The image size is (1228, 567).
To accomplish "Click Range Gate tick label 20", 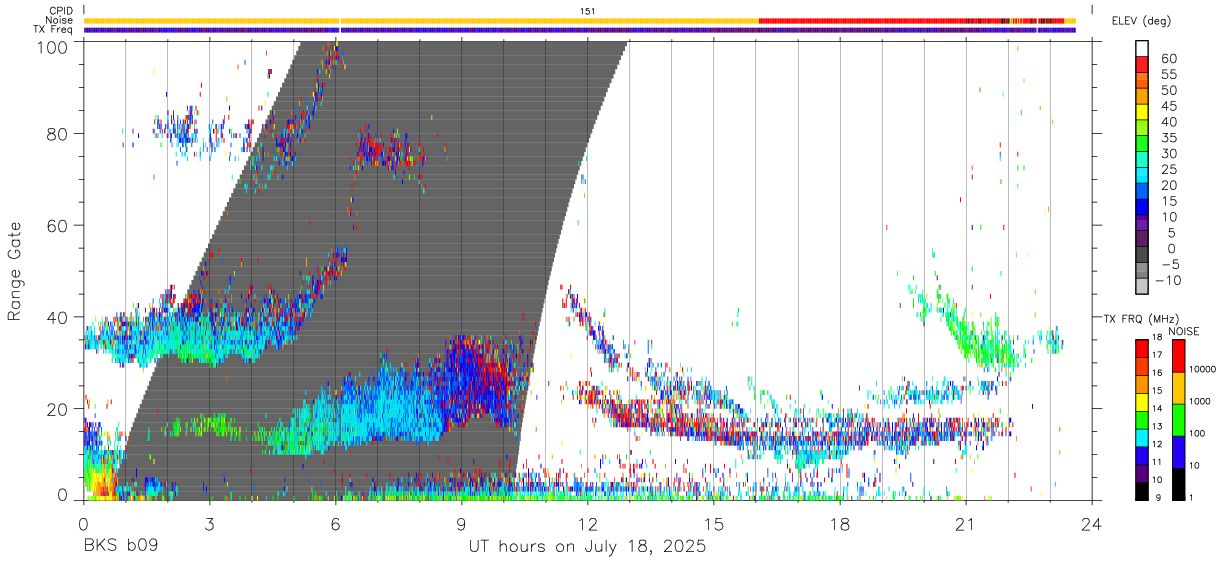I will [56, 409].
